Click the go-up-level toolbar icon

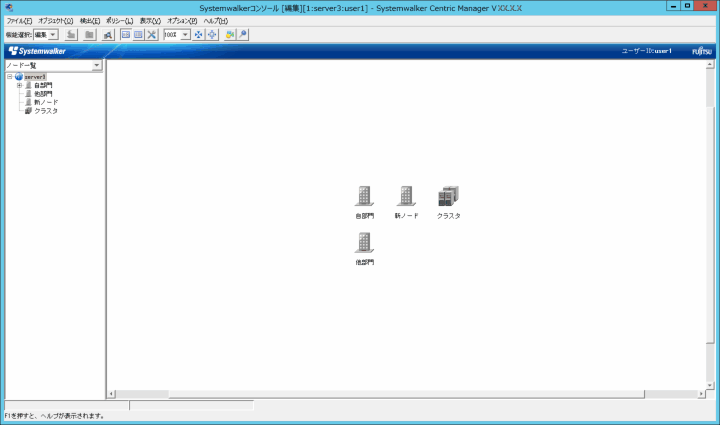point(71,34)
